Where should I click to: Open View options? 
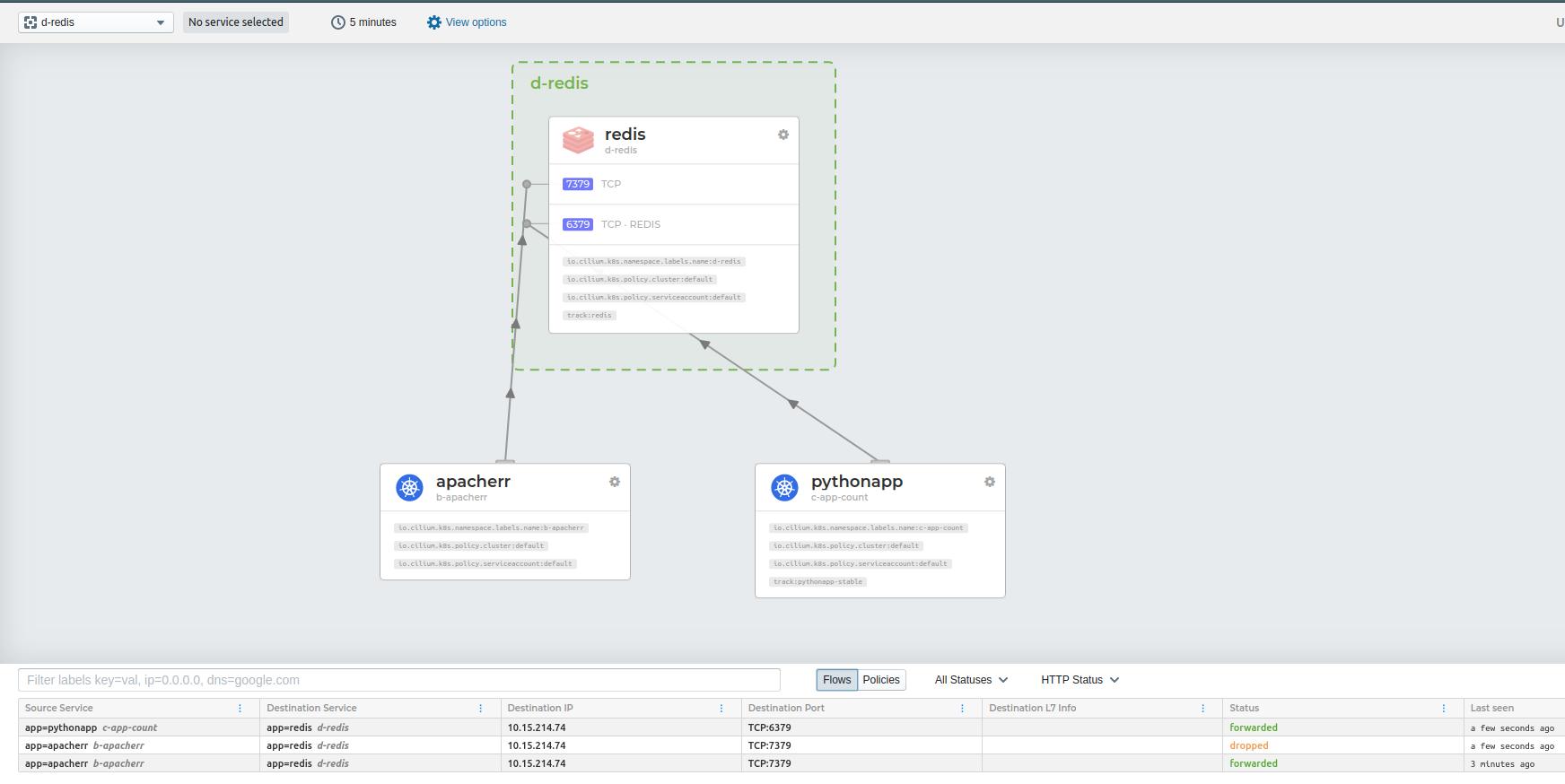[467, 22]
